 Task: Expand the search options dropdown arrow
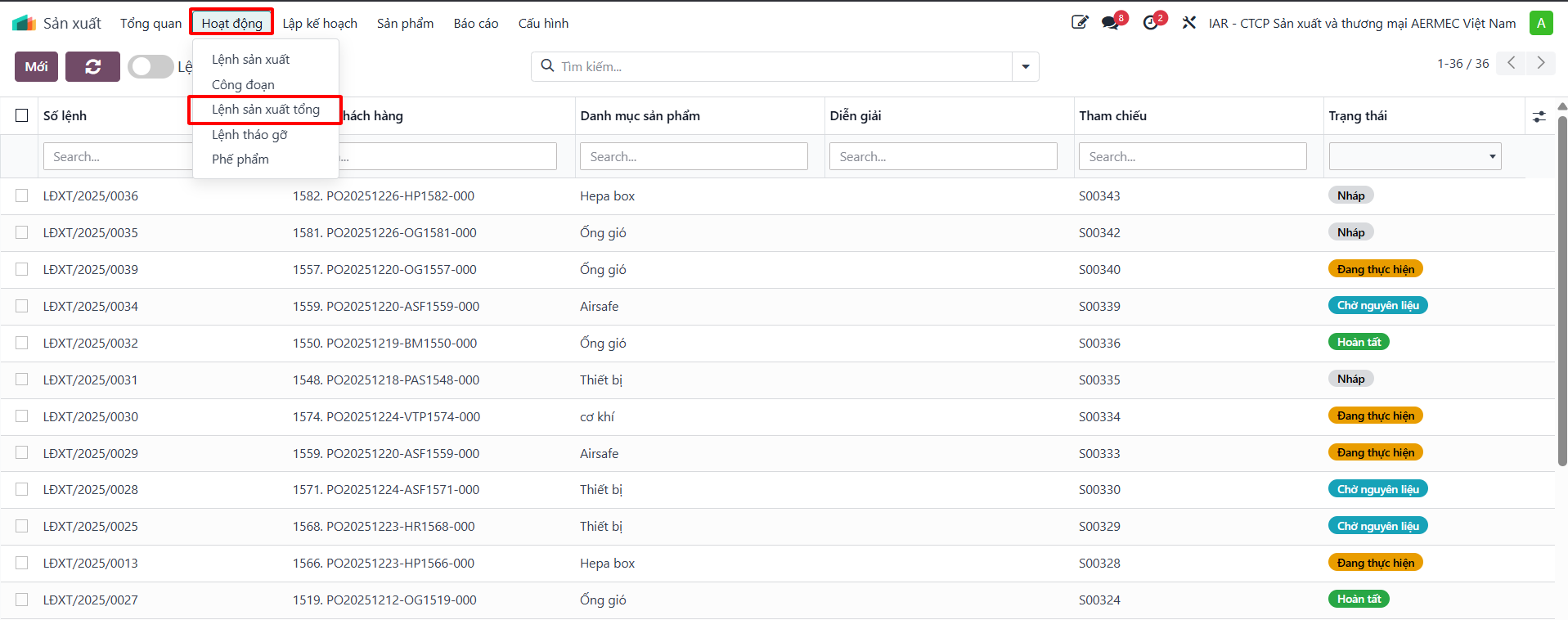pyautogui.click(x=1026, y=67)
